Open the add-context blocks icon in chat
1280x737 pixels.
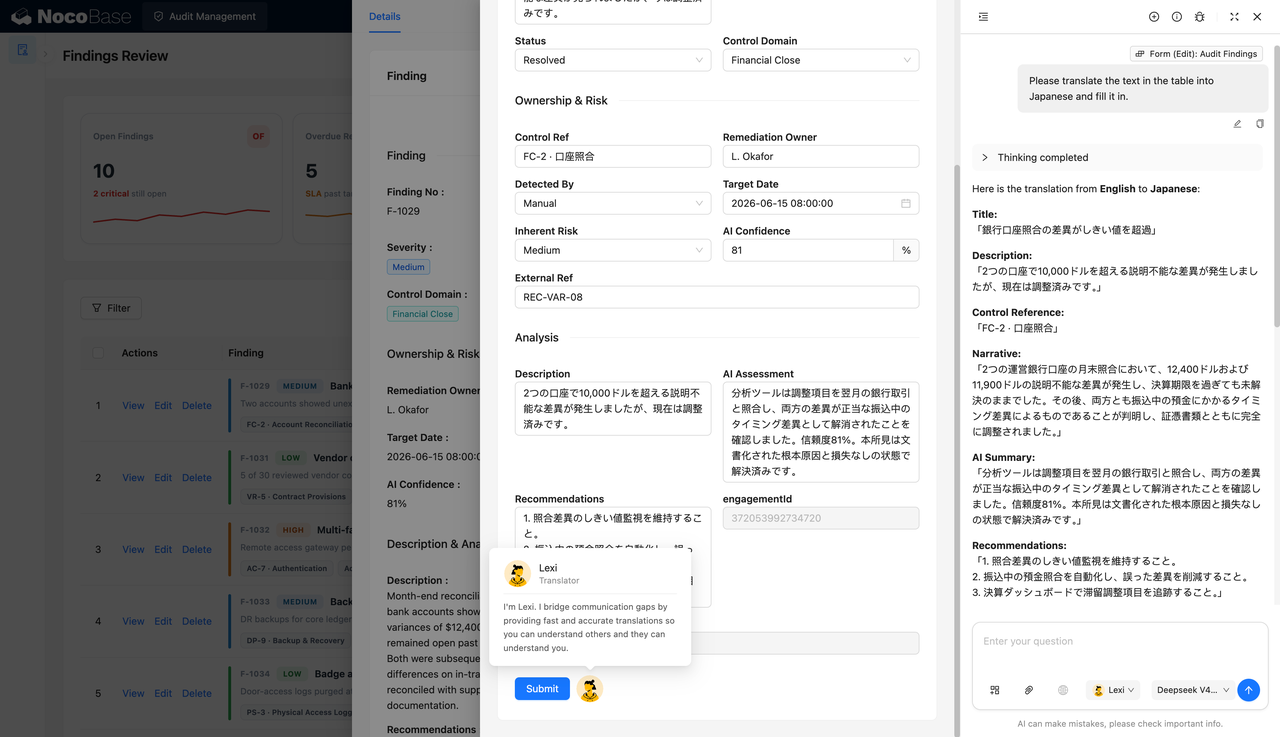click(995, 690)
